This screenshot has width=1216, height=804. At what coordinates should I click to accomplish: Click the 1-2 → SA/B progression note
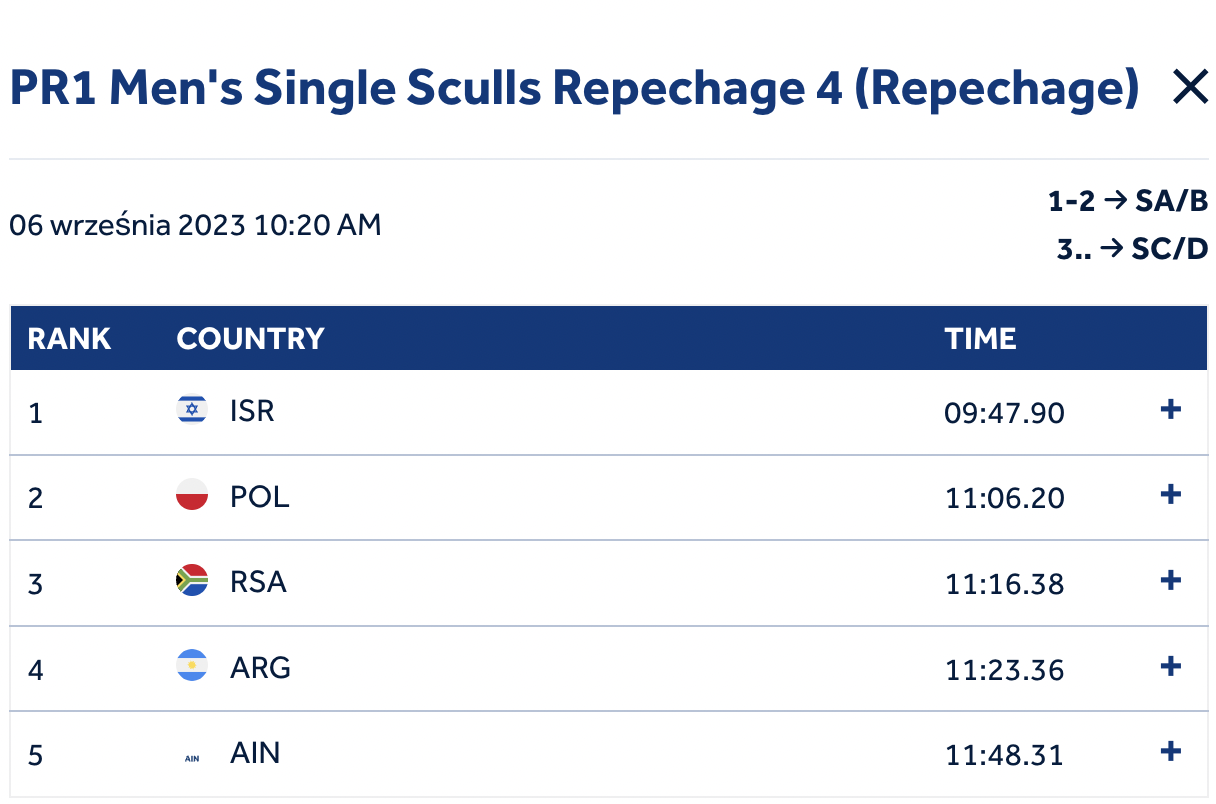[x=1128, y=202]
